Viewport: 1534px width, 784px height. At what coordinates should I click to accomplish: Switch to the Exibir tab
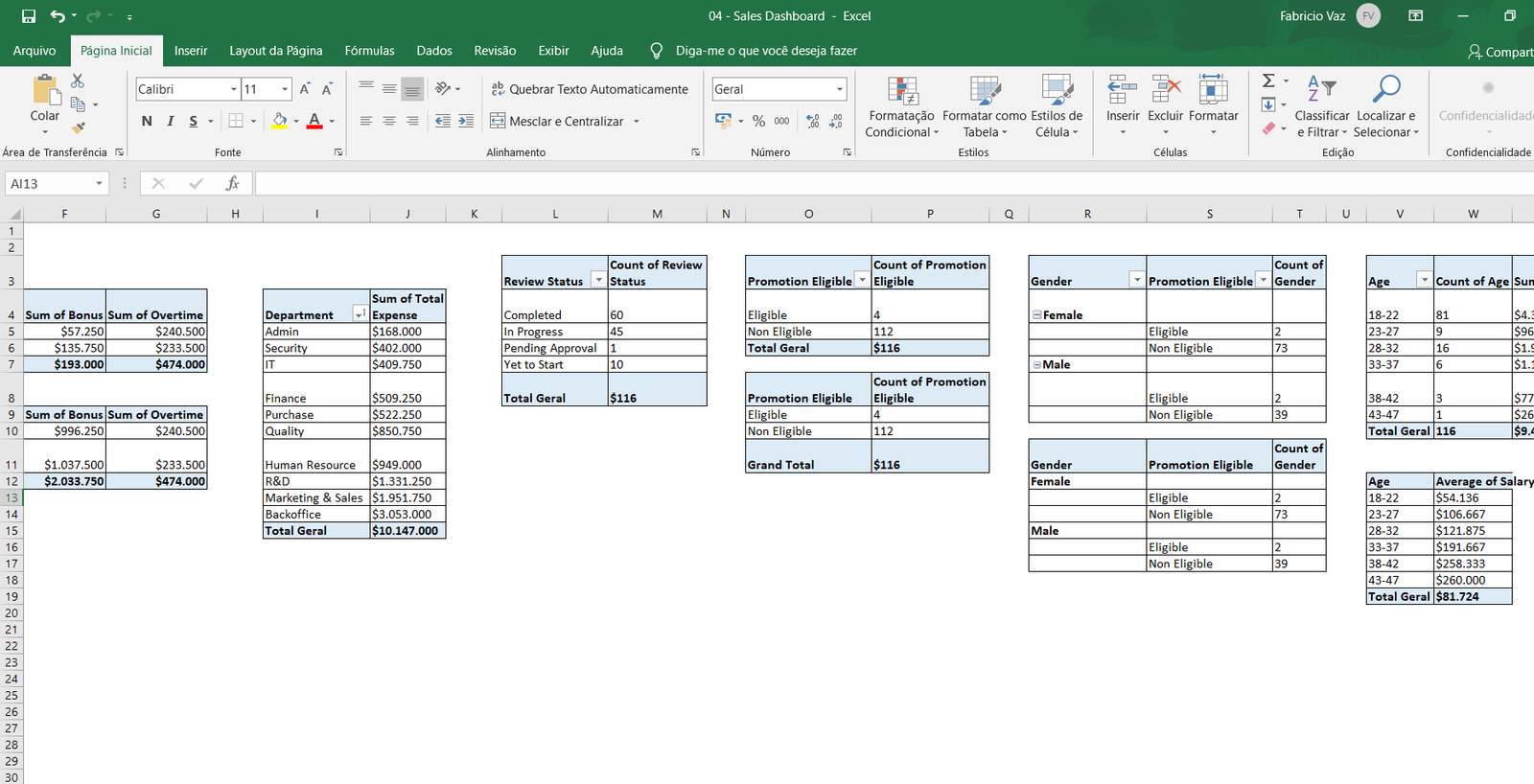pos(553,50)
